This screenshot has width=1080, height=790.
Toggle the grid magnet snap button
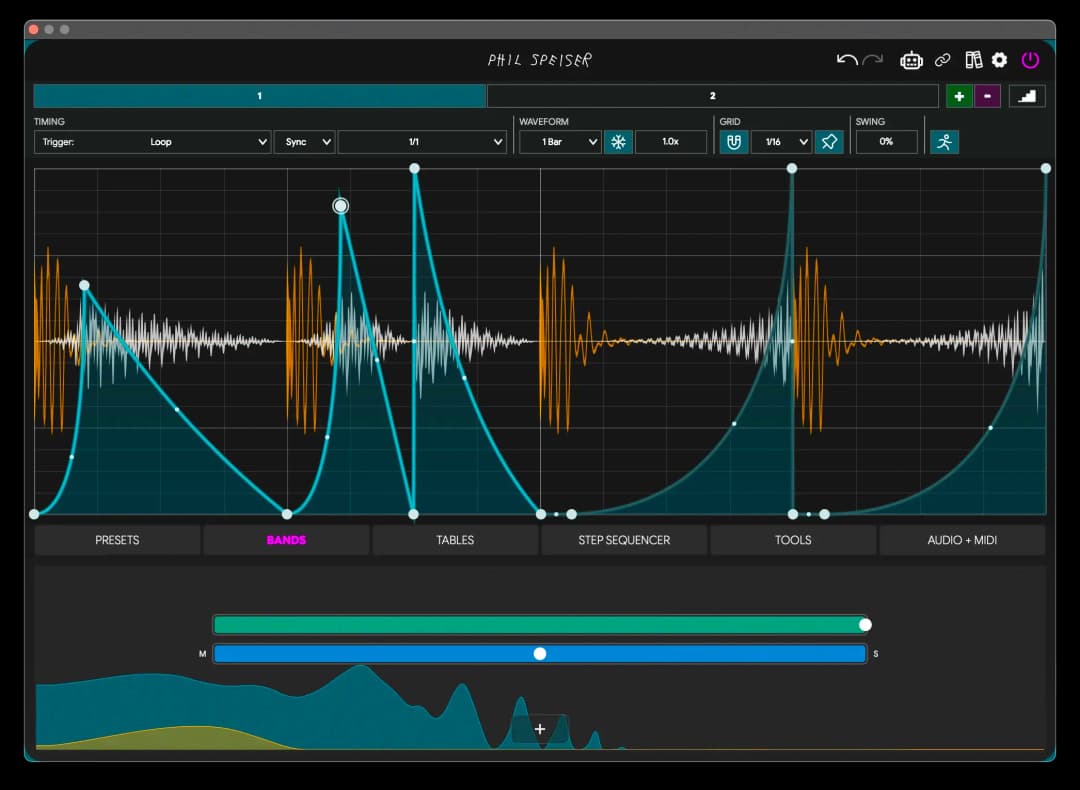tap(733, 142)
